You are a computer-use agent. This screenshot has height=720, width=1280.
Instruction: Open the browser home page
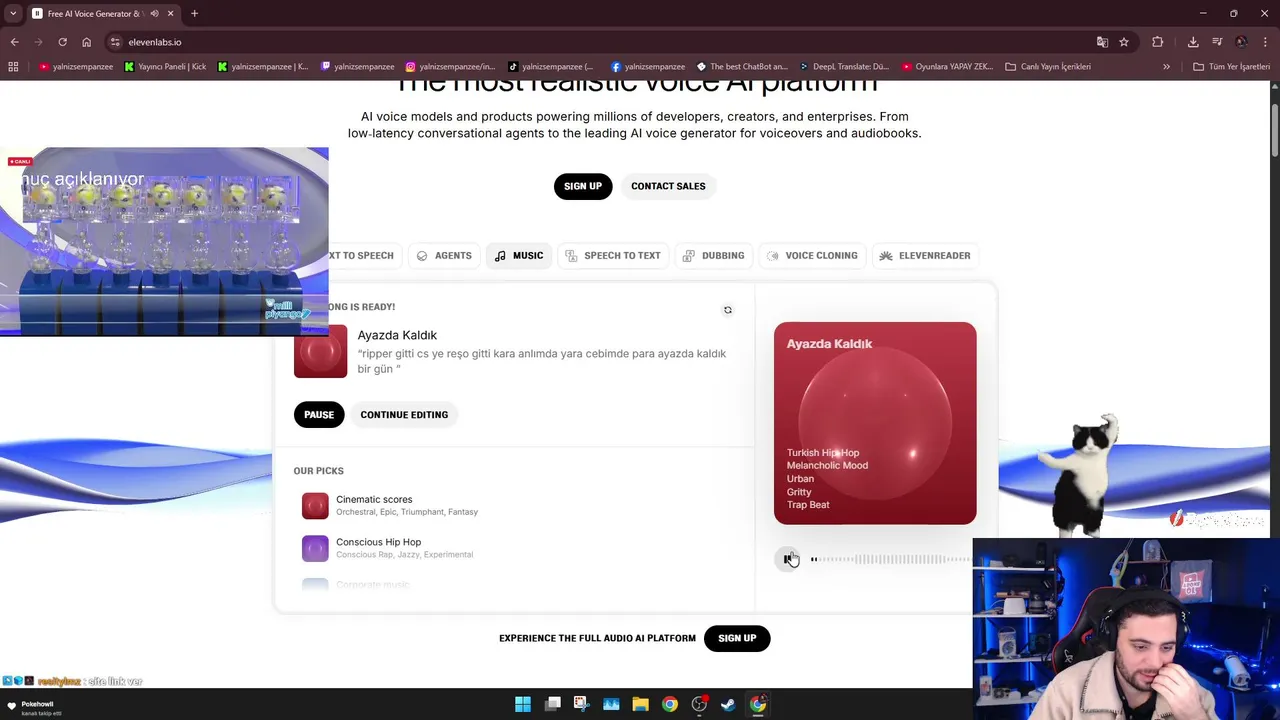click(x=86, y=42)
